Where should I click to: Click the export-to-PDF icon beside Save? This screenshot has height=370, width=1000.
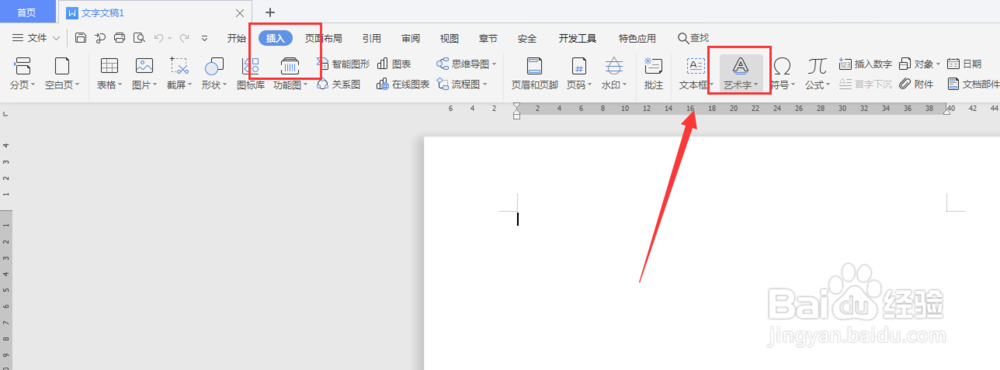click(100, 38)
